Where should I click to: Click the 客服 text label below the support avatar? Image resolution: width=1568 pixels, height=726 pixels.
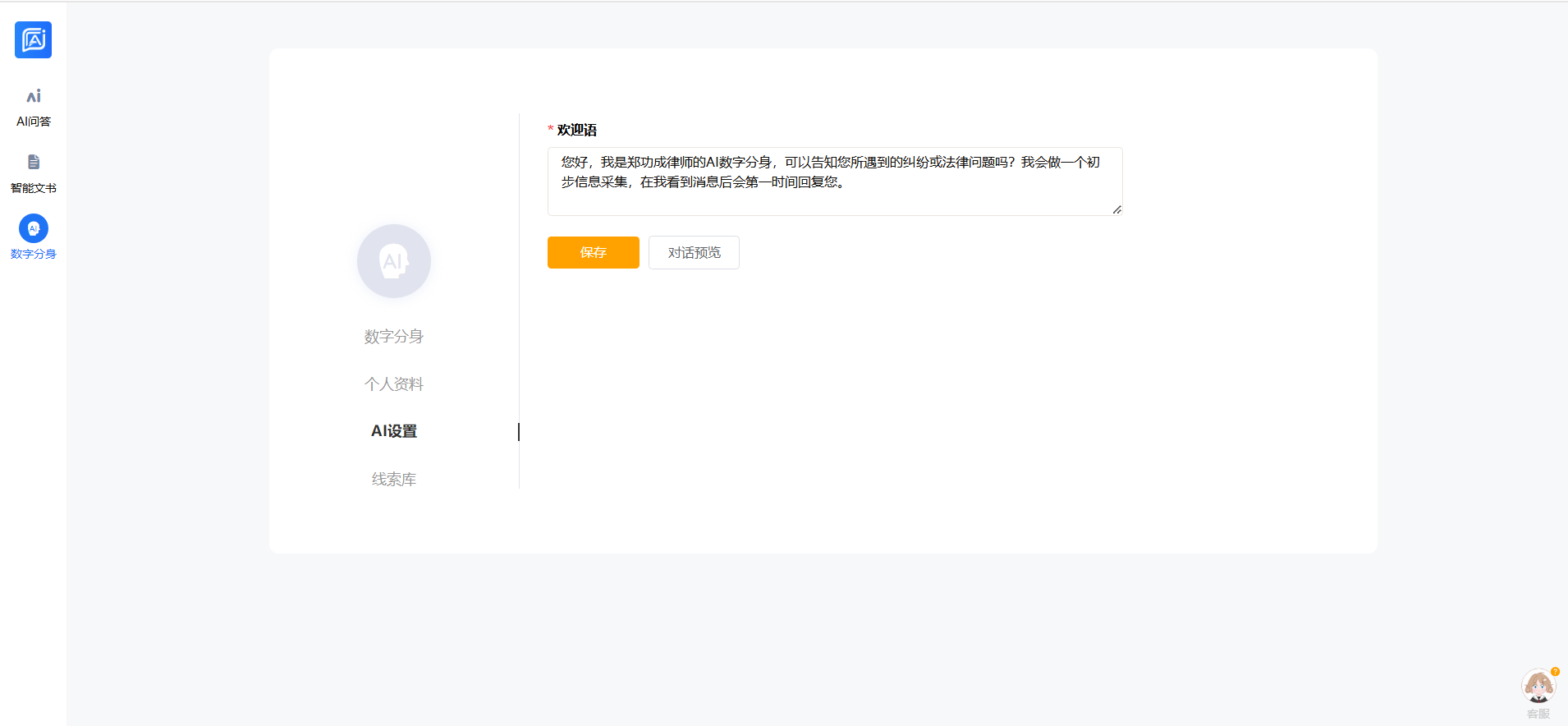[1538, 714]
